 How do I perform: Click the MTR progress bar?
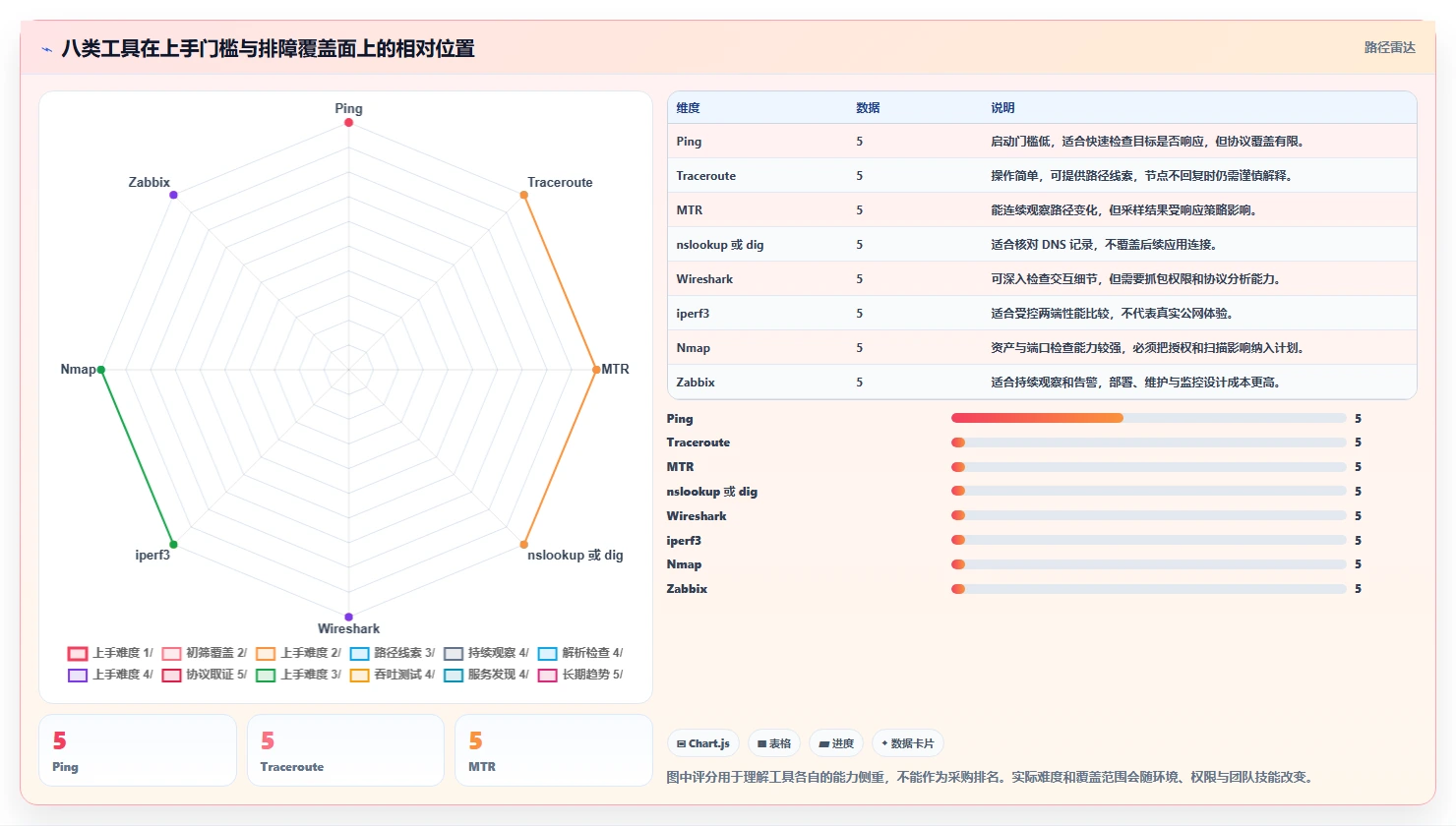(1149, 467)
